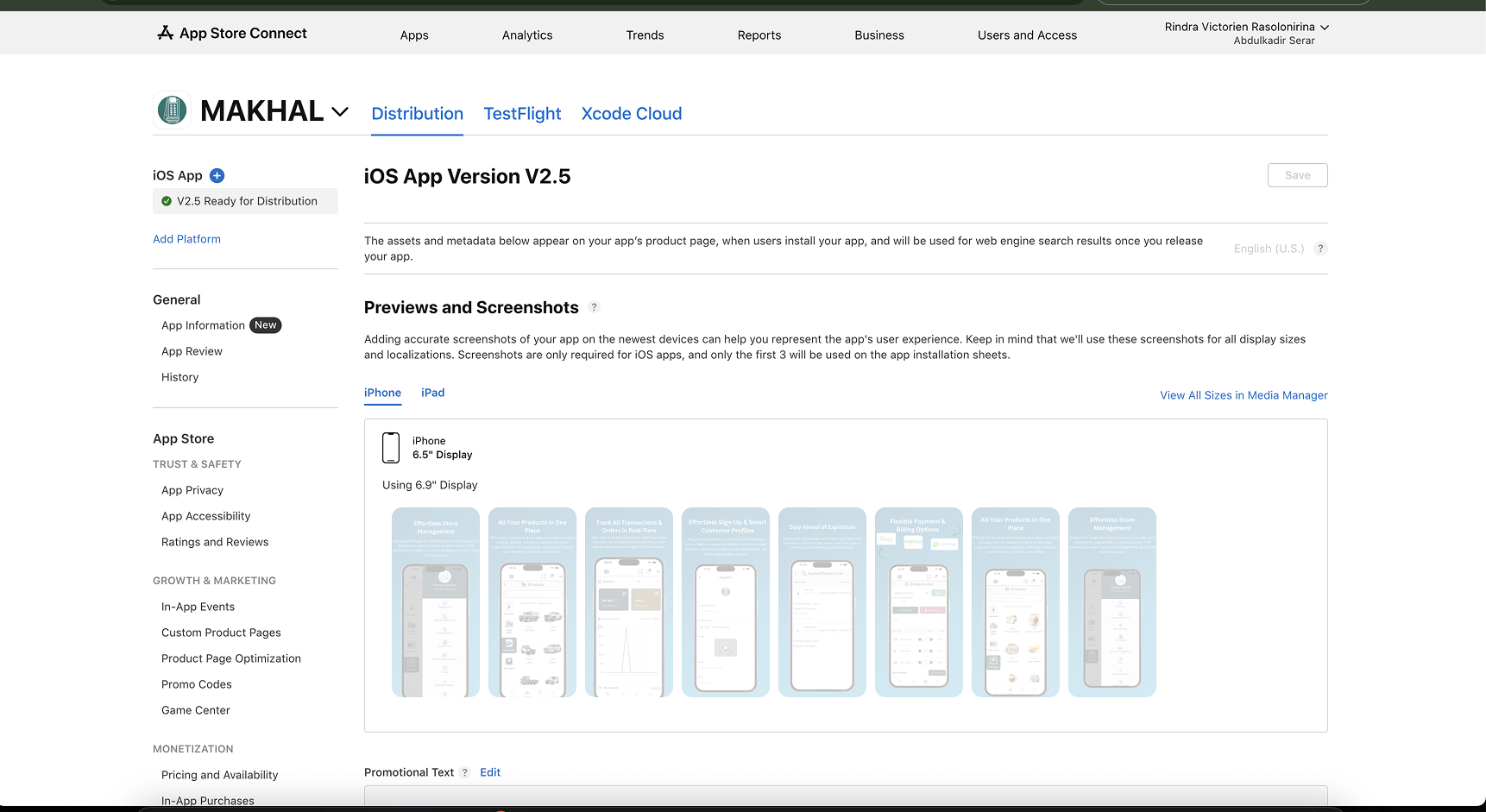Select the first screenshot, Effortless Store Management
This screenshot has width=1486, height=812.
[436, 602]
